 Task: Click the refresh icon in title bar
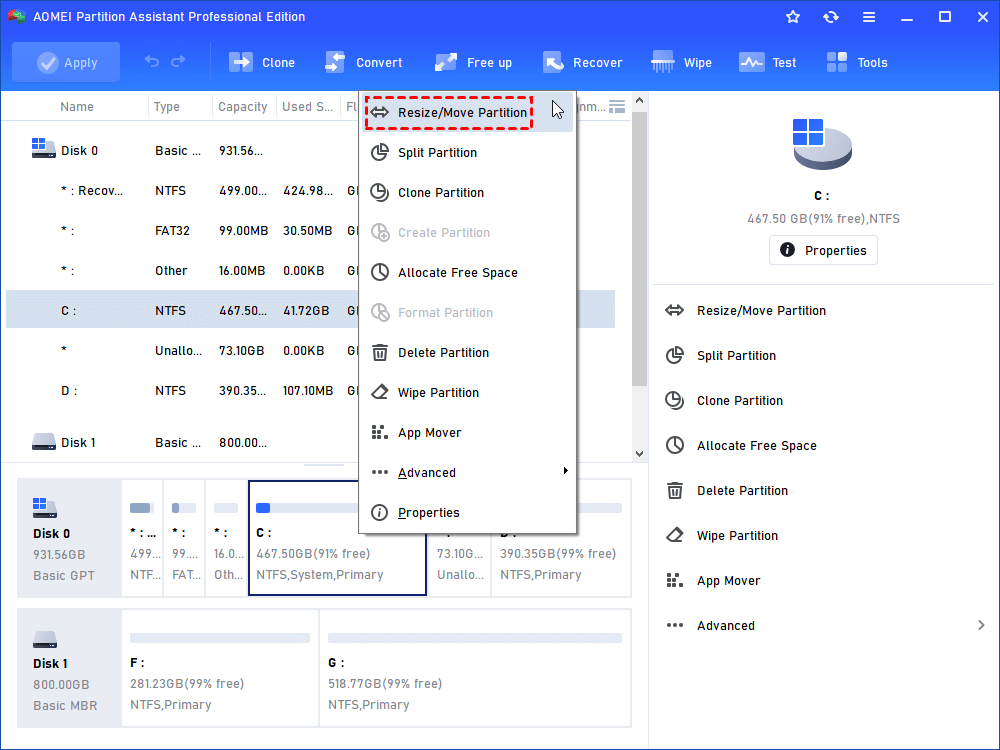click(831, 17)
